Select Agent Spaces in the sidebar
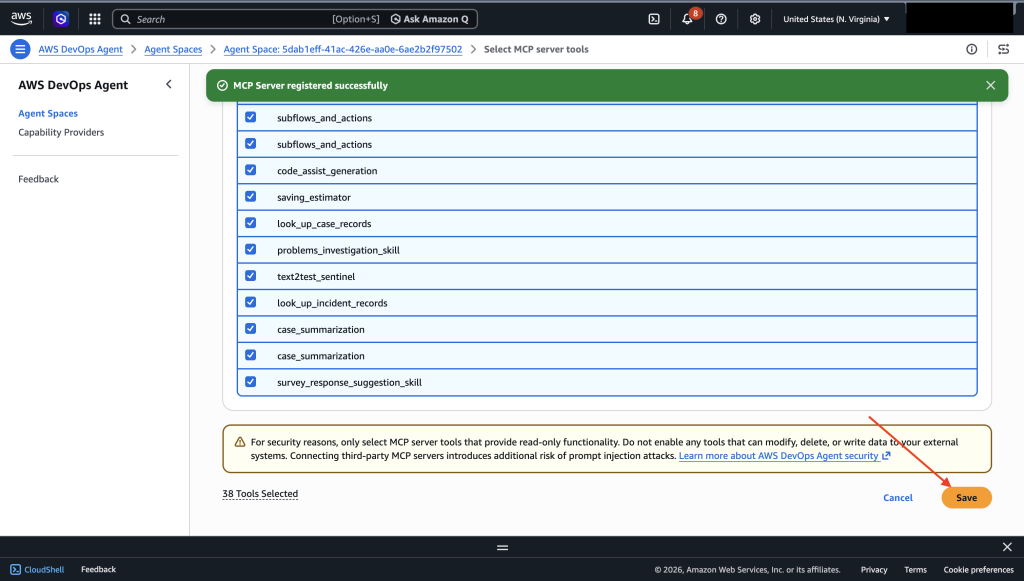 point(48,113)
